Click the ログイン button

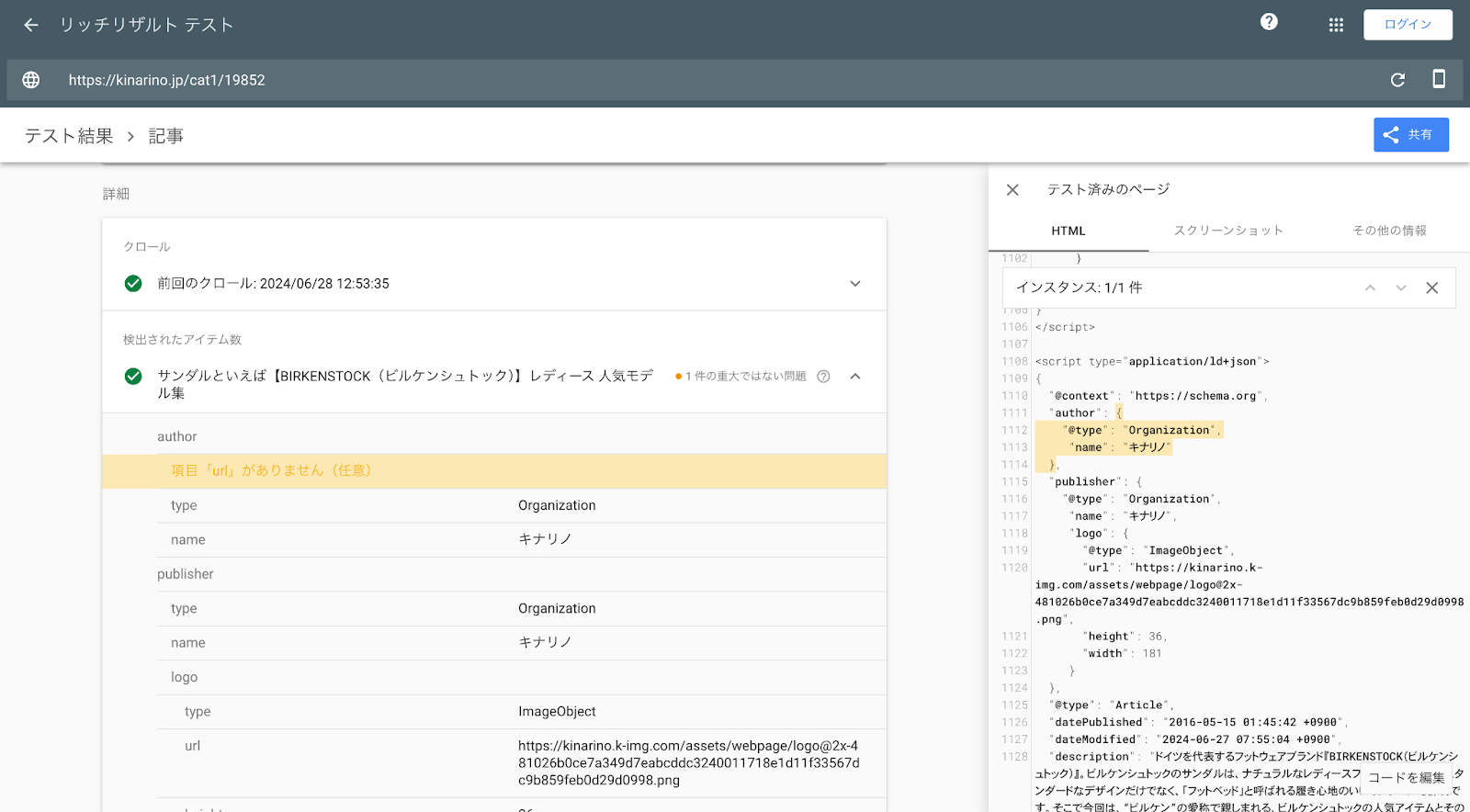tap(1408, 25)
